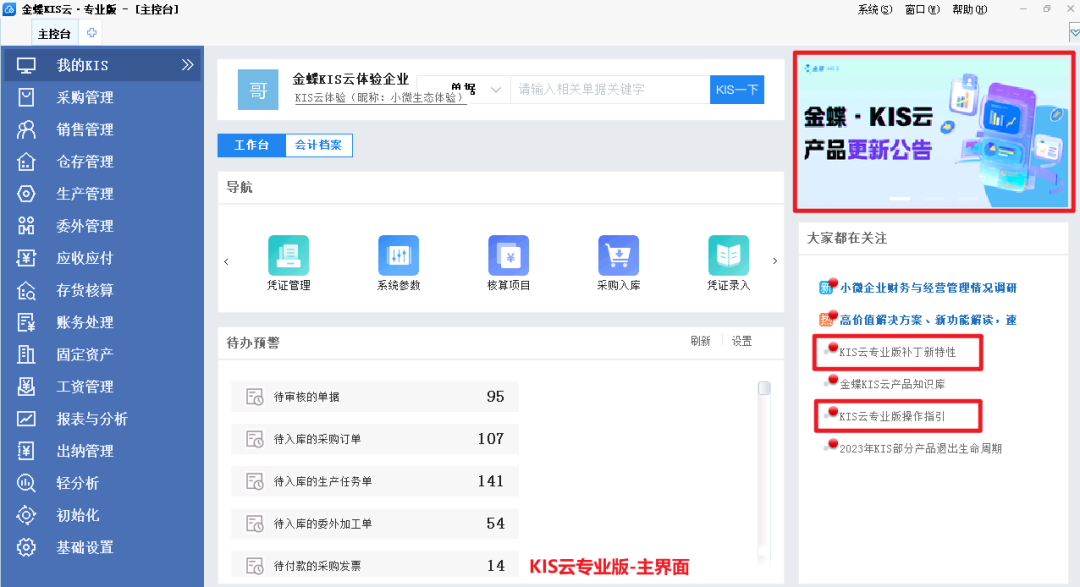Open 小微企业财务与经营管理情况调研 link
The width and height of the screenshot is (1080, 587).
coord(928,288)
